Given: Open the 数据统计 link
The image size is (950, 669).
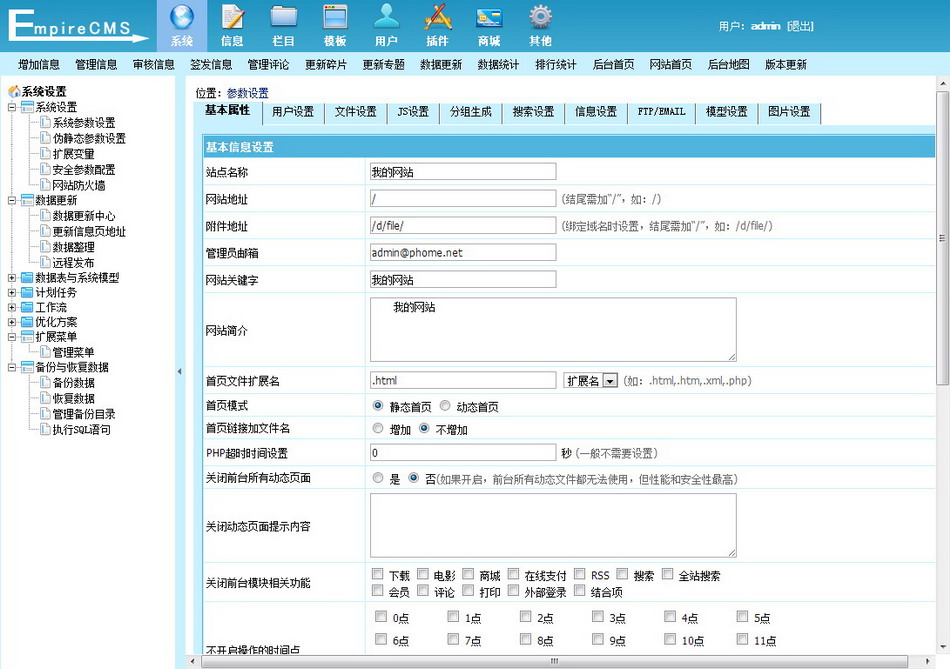Looking at the screenshot, I should pos(498,65).
